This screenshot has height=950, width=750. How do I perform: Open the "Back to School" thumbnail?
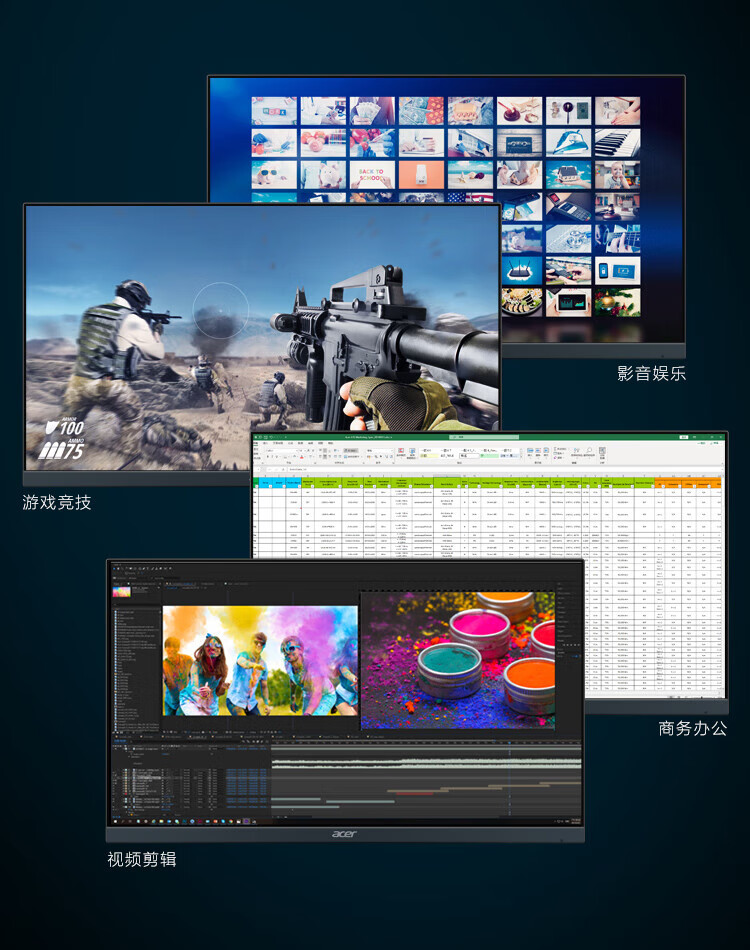(372, 174)
